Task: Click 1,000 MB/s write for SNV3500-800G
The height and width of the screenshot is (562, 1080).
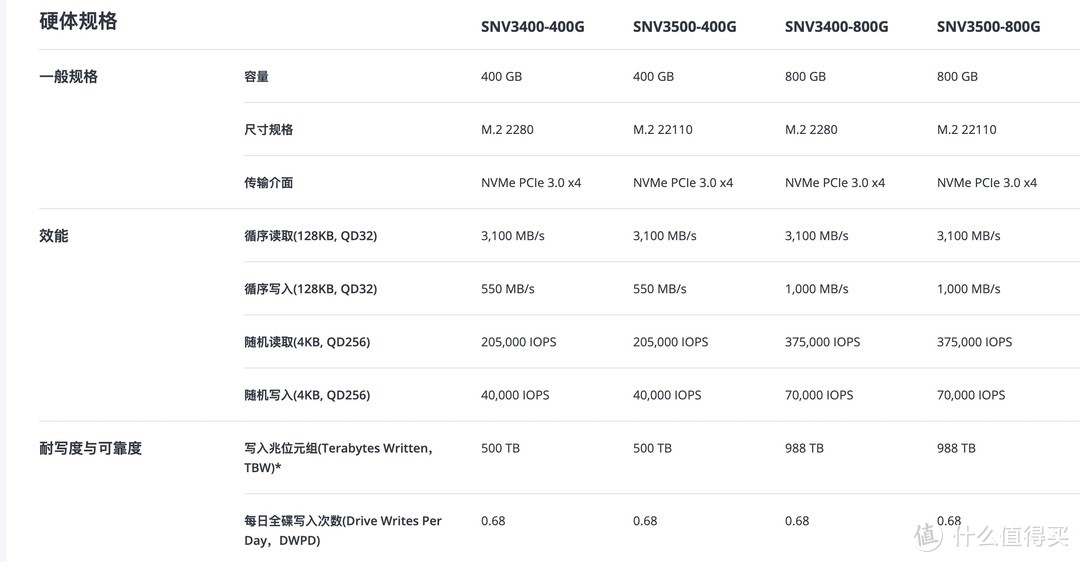Action: click(x=968, y=289)
